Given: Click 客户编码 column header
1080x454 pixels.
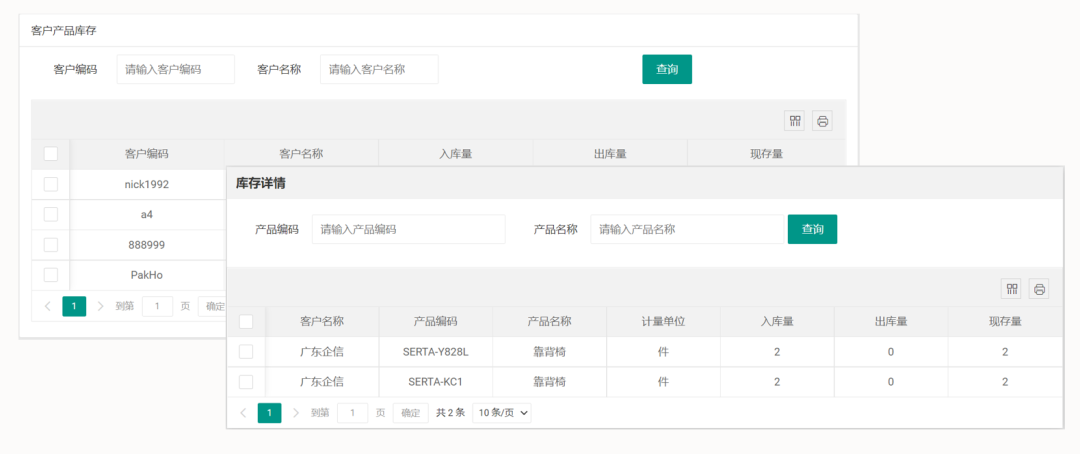Looking at the screenshot, I should click(147, 154).
